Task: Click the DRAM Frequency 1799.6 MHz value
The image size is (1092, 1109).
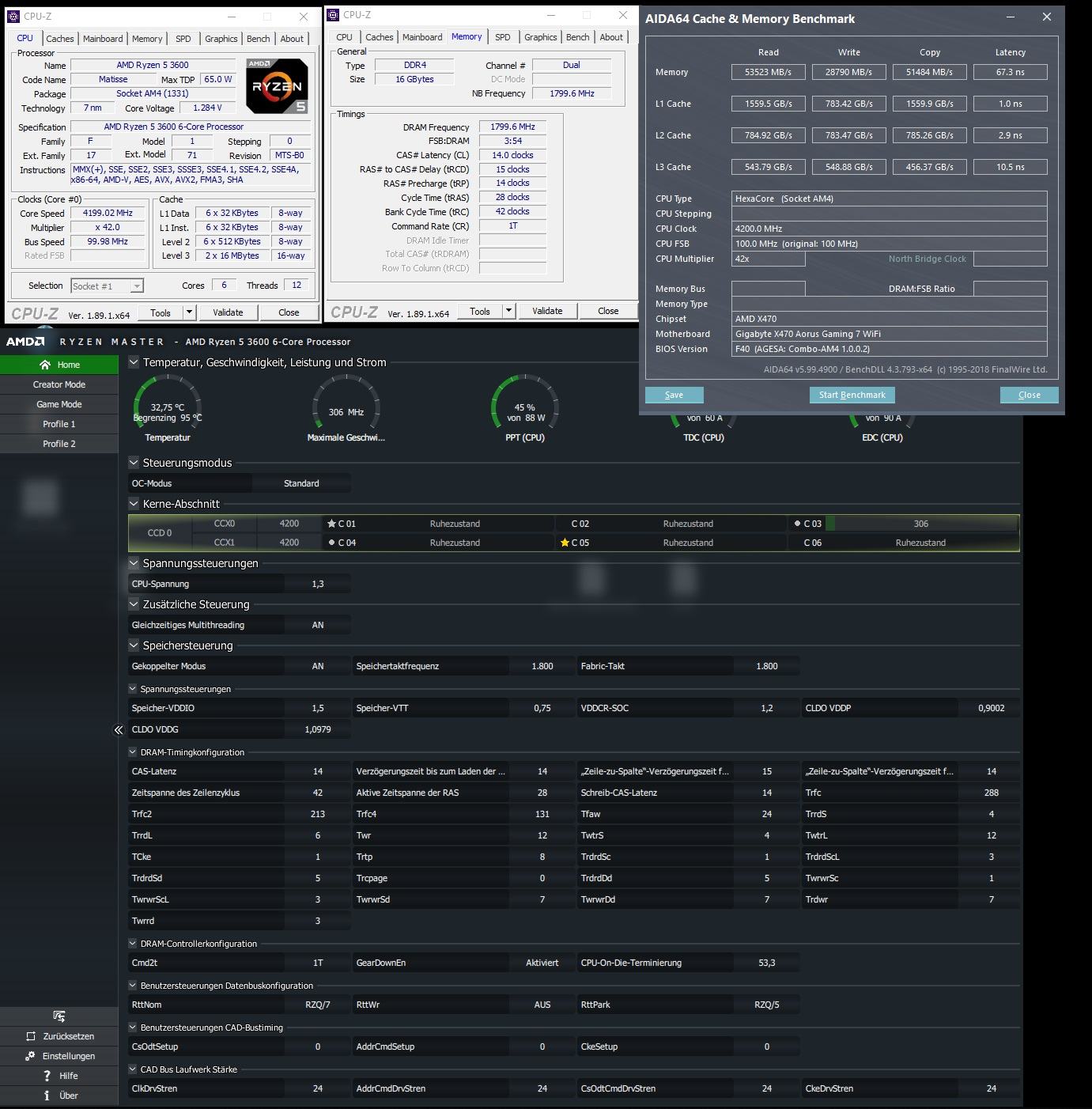Action: pos(513,127)
